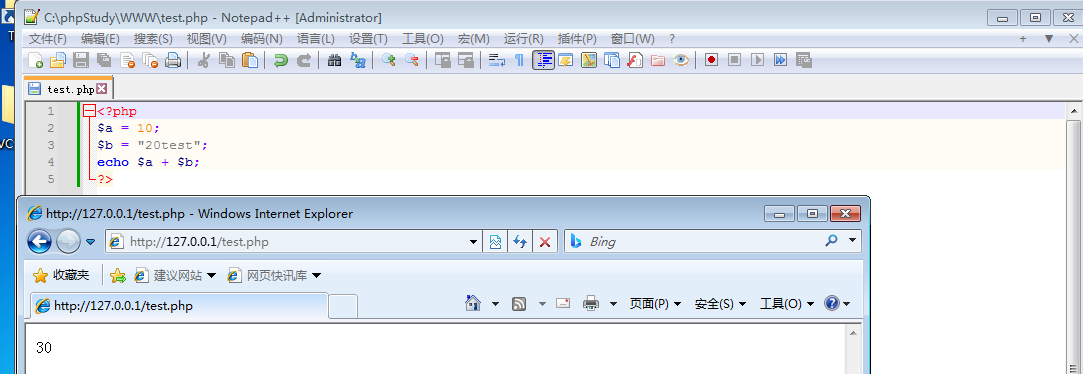Click the green Undo arrow in Notepad++

[x=280, y=60]
